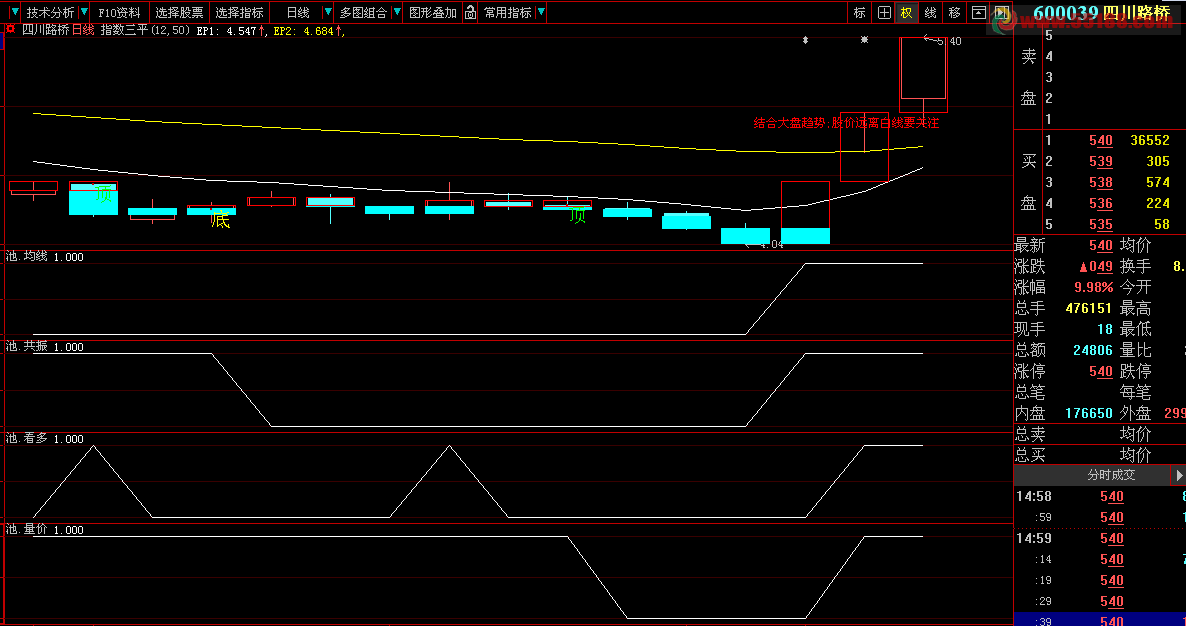Expand the 技术分析 dropdown arrow

coord(84,13)
